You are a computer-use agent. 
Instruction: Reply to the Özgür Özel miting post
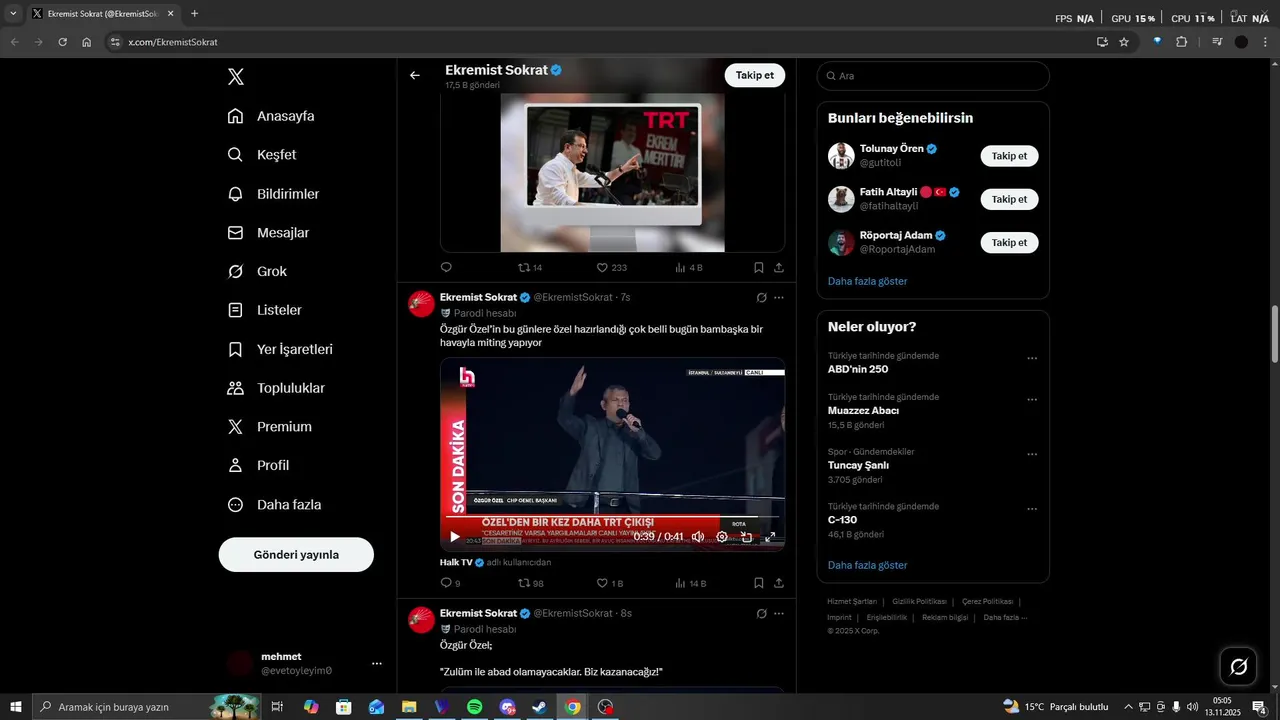[x=446, y=583]
